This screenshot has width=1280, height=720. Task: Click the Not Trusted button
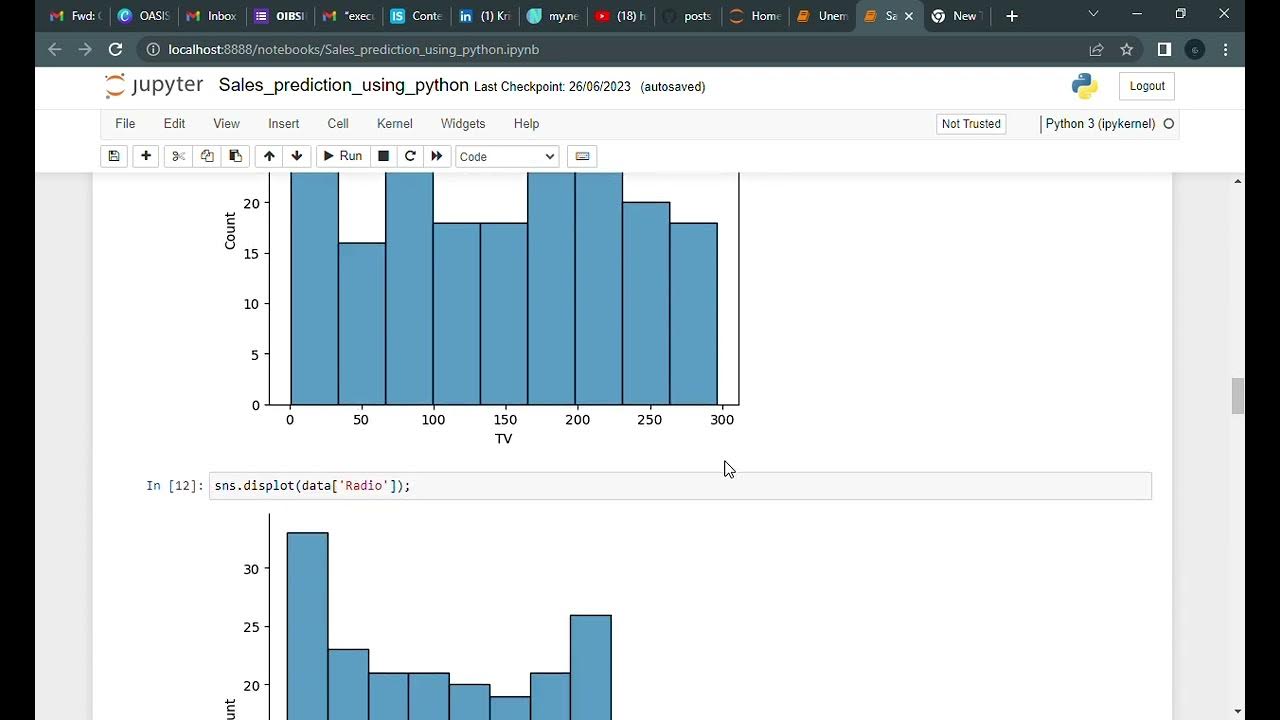tap(971, 124)
